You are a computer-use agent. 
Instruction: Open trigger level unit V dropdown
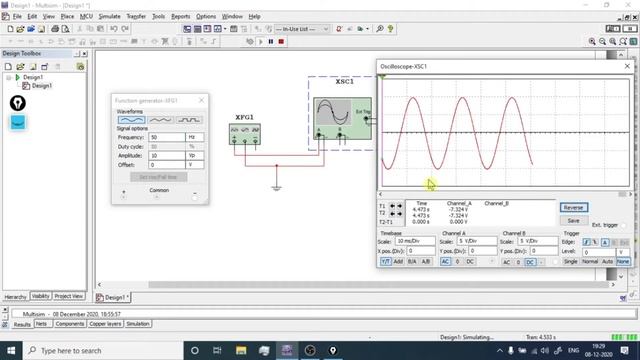coord(624,252)
